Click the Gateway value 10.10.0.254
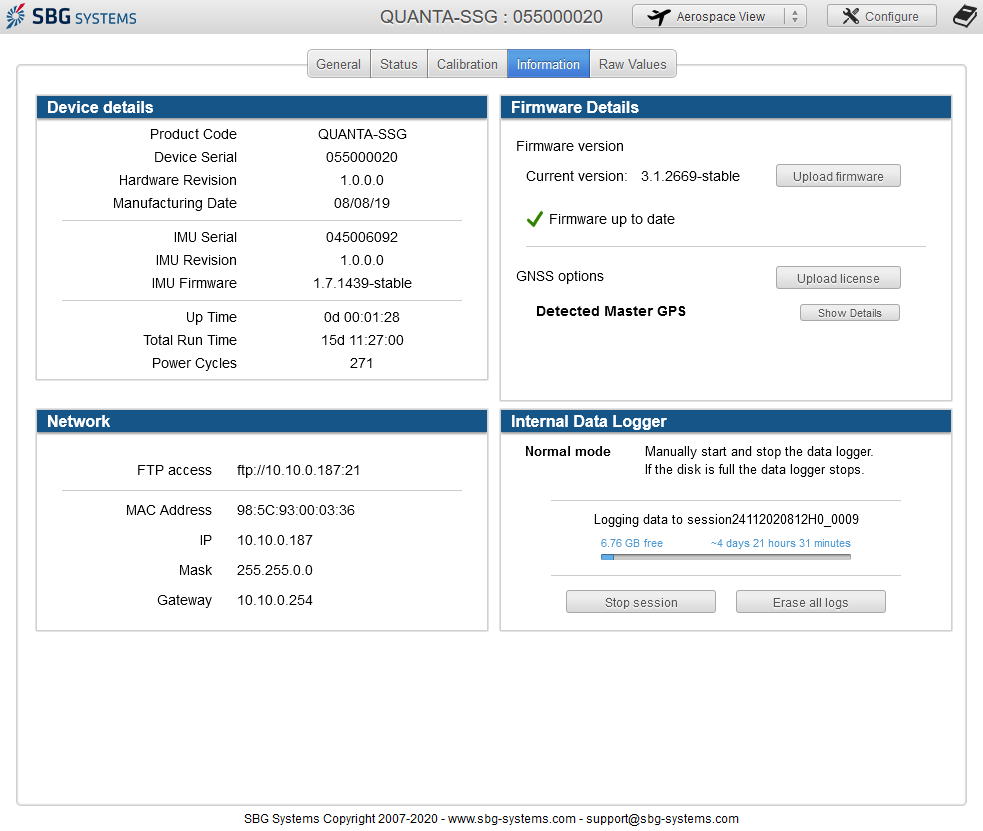Image resolution: width=983 pixels, height=831 pixels. (x=275, y=600)
